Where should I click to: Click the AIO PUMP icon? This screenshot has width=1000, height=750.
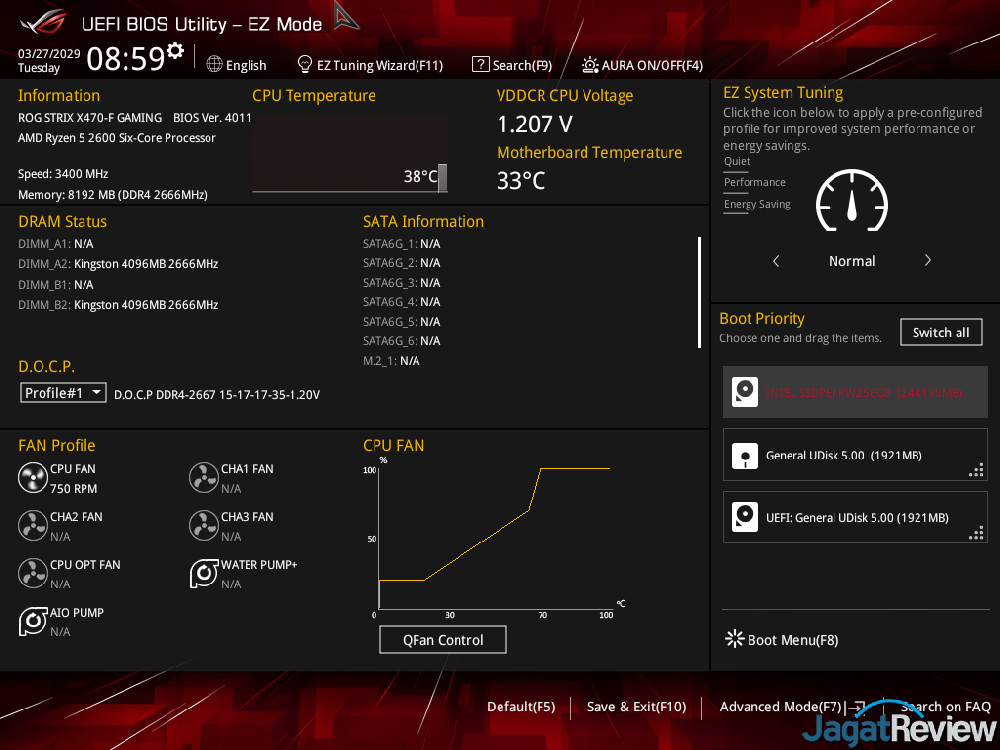tap(33, 622)
